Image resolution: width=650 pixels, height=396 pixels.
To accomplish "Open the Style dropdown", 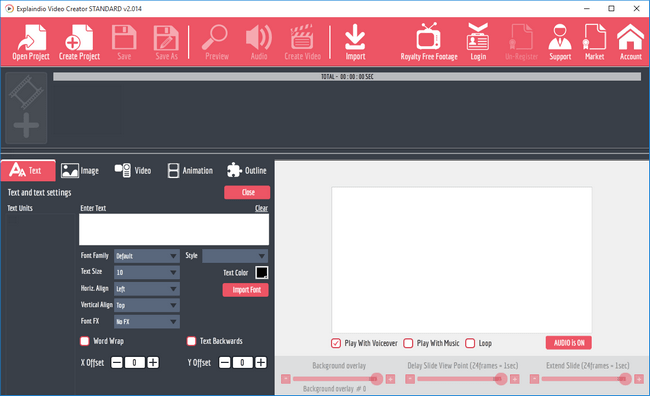I will (x=235, y=256).
